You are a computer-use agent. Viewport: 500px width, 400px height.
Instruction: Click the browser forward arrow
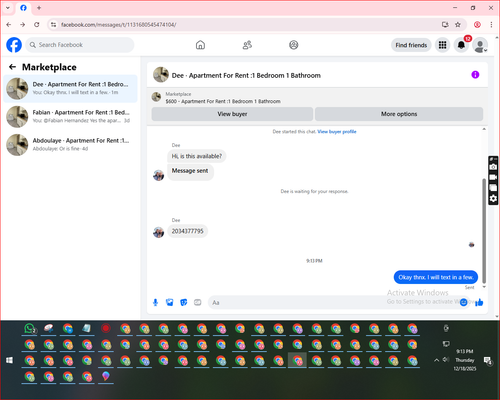[x=22, y=25]
